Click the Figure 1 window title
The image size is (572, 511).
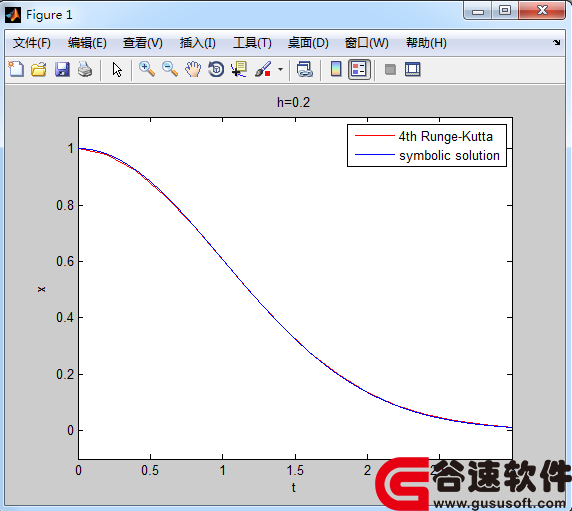coord(49,15)
